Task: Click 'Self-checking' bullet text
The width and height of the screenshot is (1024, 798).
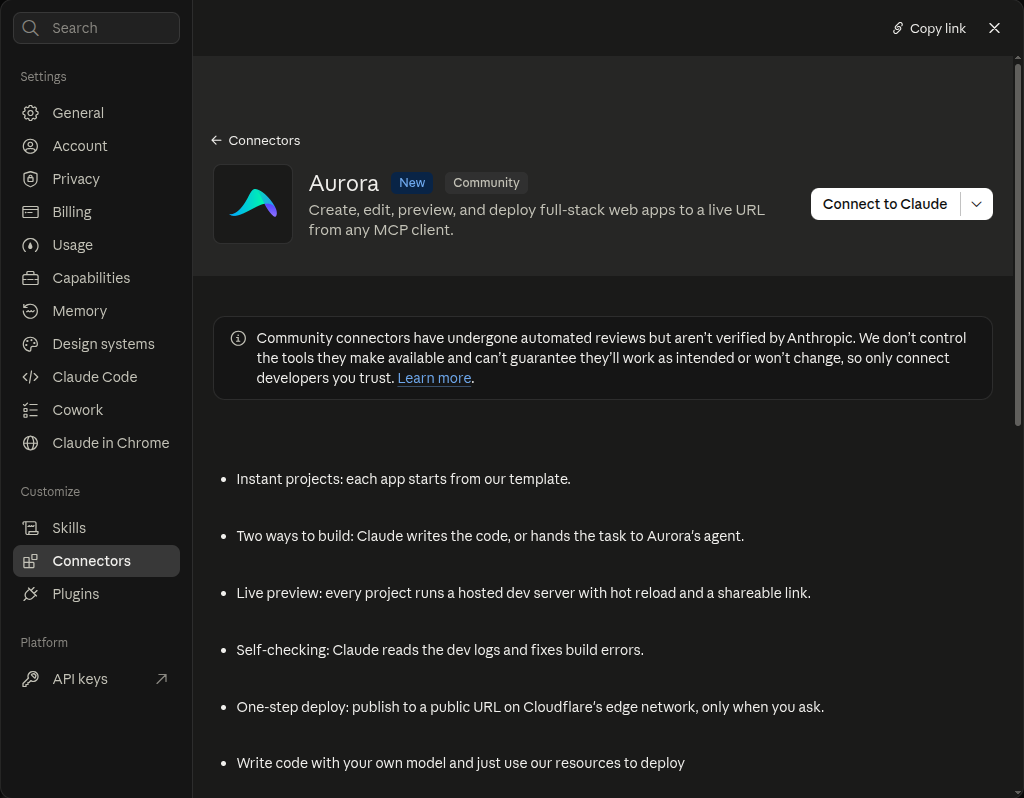Action: [440, 650]
